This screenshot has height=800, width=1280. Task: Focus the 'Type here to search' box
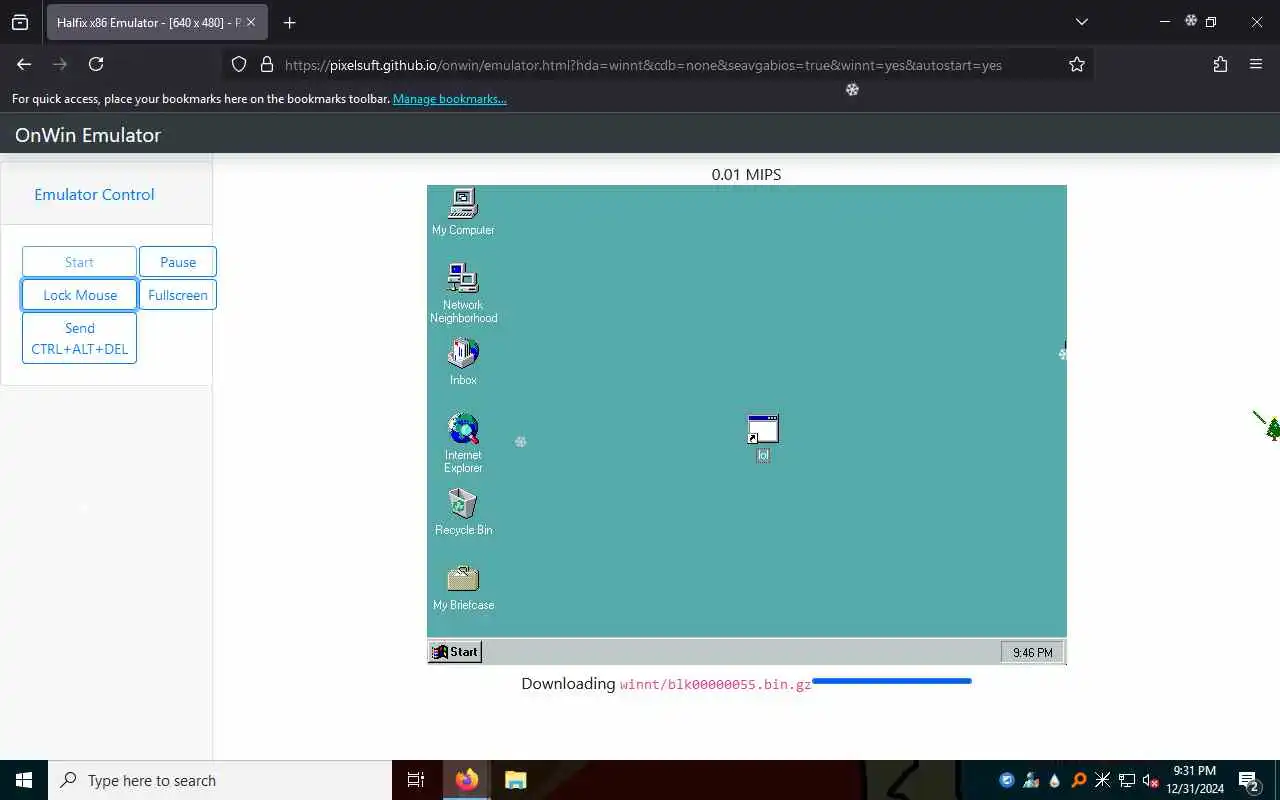[x=220, y=780]
